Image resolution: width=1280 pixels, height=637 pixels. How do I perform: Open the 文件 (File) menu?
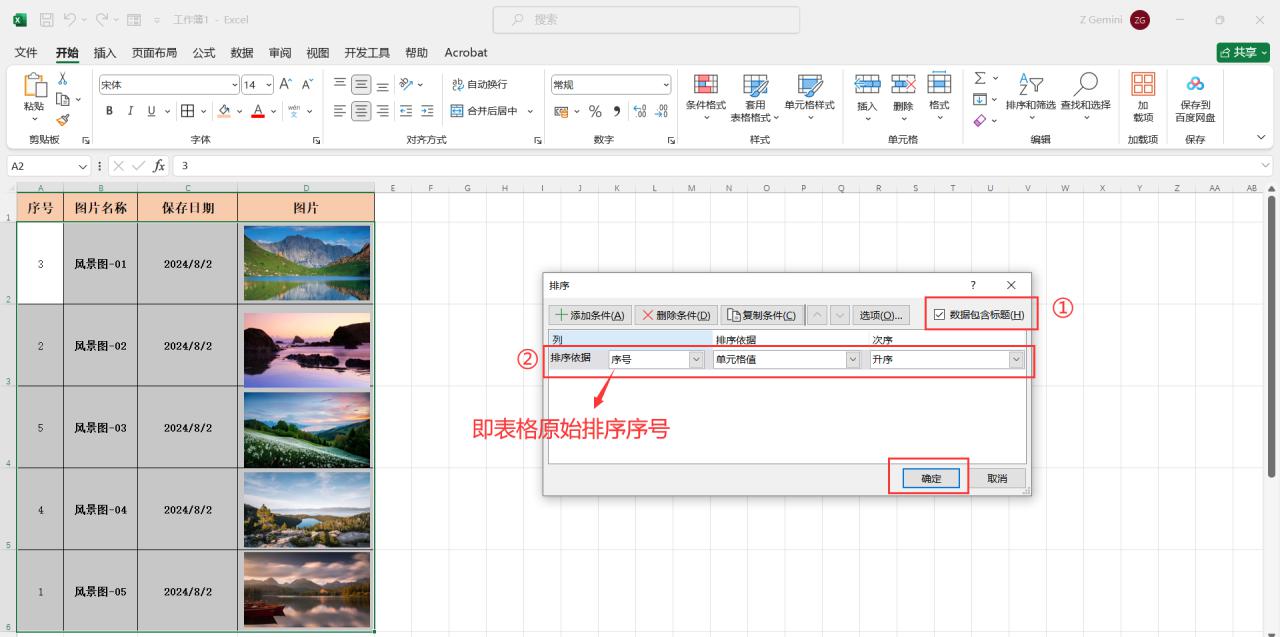click(26, 52)
